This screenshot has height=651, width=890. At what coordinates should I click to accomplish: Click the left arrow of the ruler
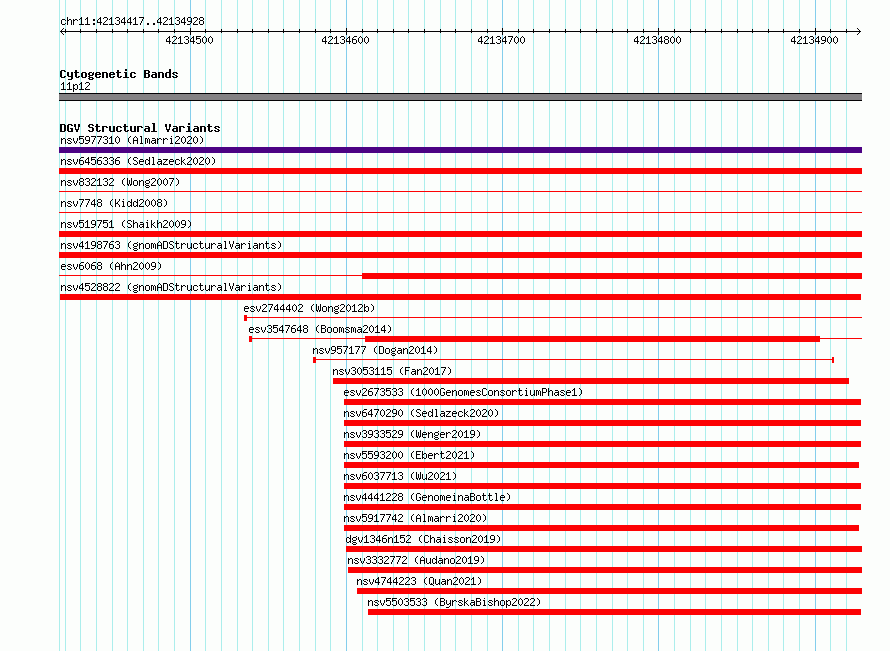(62, 31)
